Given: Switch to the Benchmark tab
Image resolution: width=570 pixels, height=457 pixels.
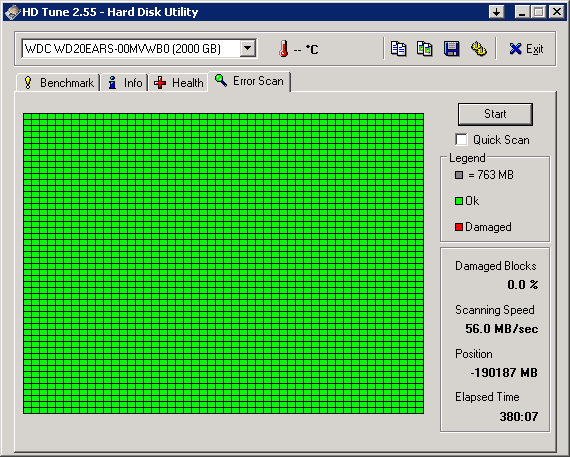Looking at the screenshot, I should (x=58, y=83).
